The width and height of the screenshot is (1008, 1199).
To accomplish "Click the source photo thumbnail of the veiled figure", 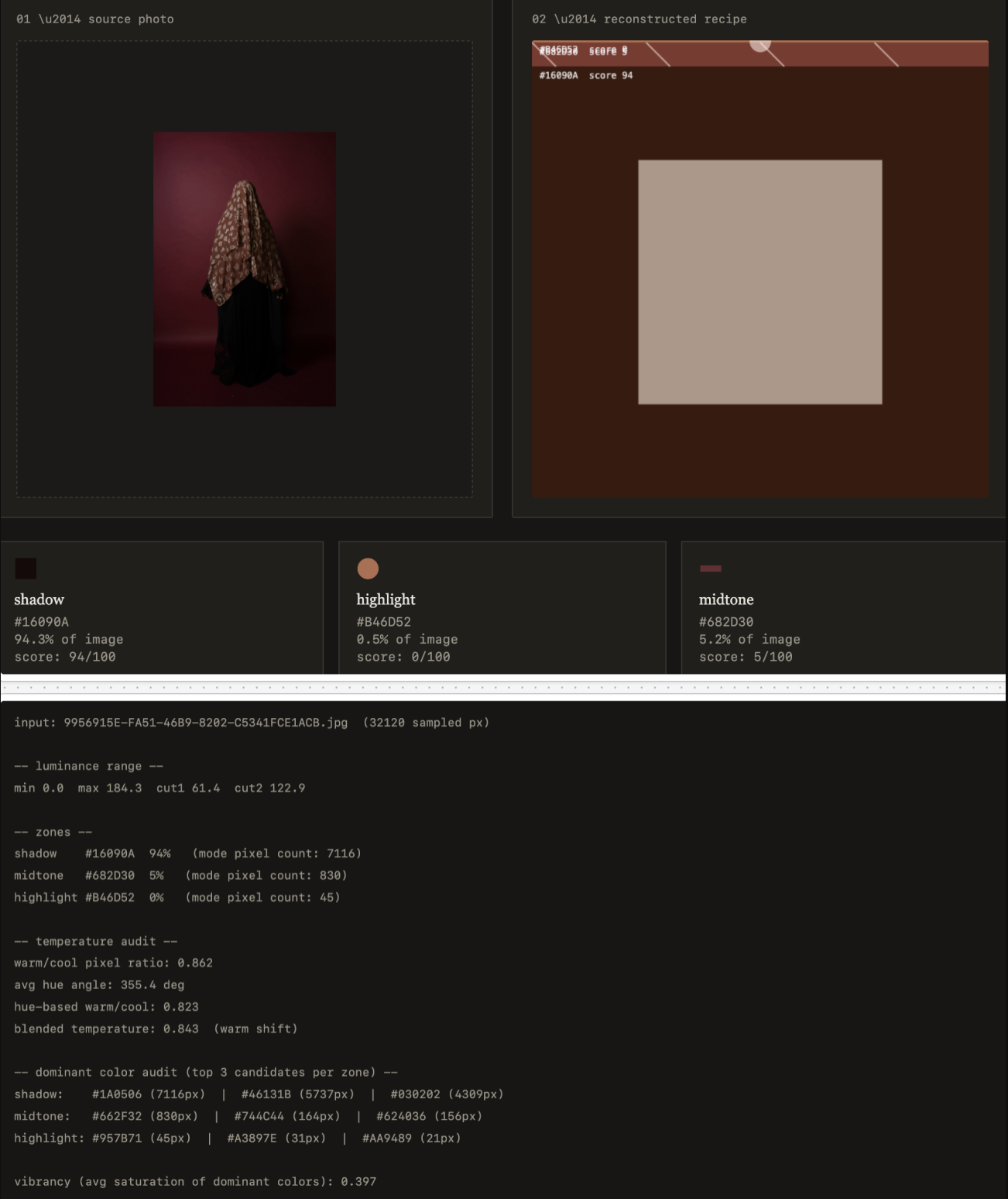I will pyautogui.click(x=245, y=269).
